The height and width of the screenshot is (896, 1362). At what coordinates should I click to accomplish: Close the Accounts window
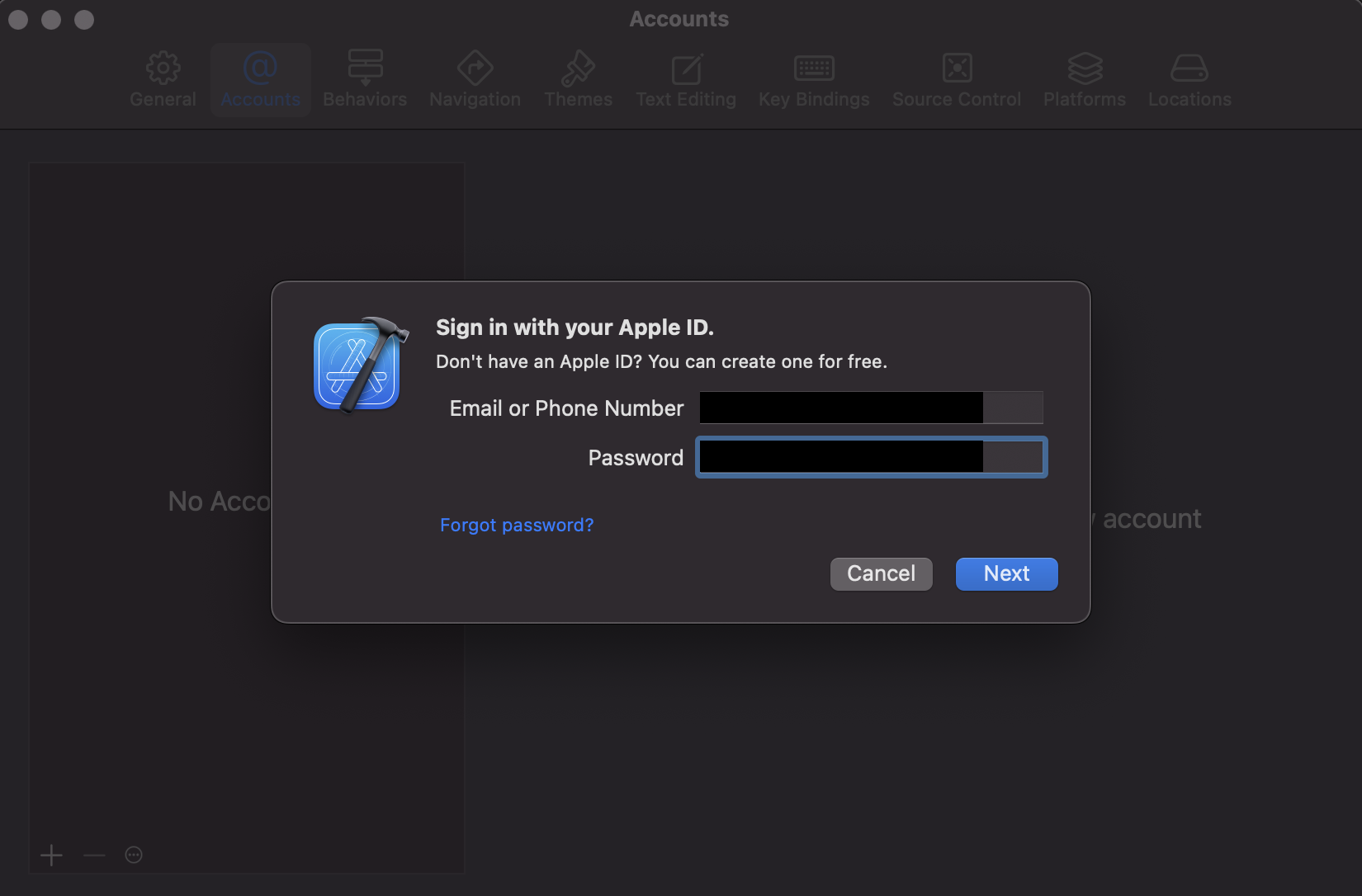[x=18, y=19]
